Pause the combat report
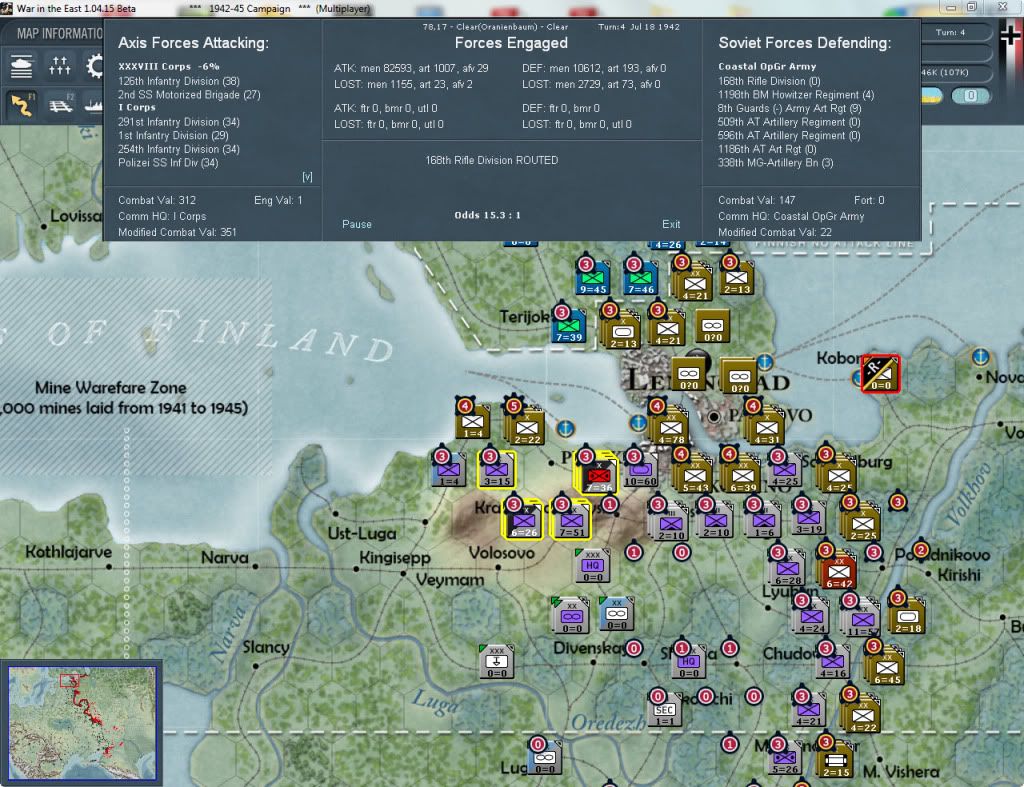The width and height of the screenshot is (1024, 787). point(357,224)
